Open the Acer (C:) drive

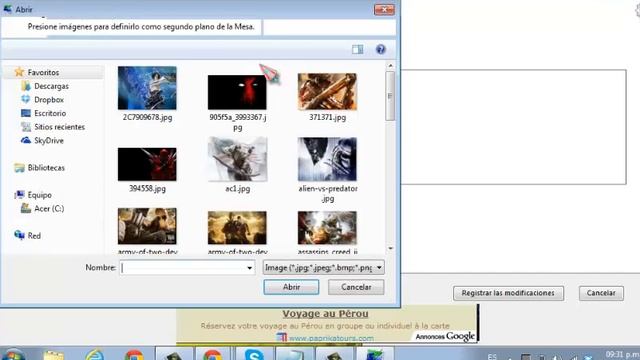[49, 209]
